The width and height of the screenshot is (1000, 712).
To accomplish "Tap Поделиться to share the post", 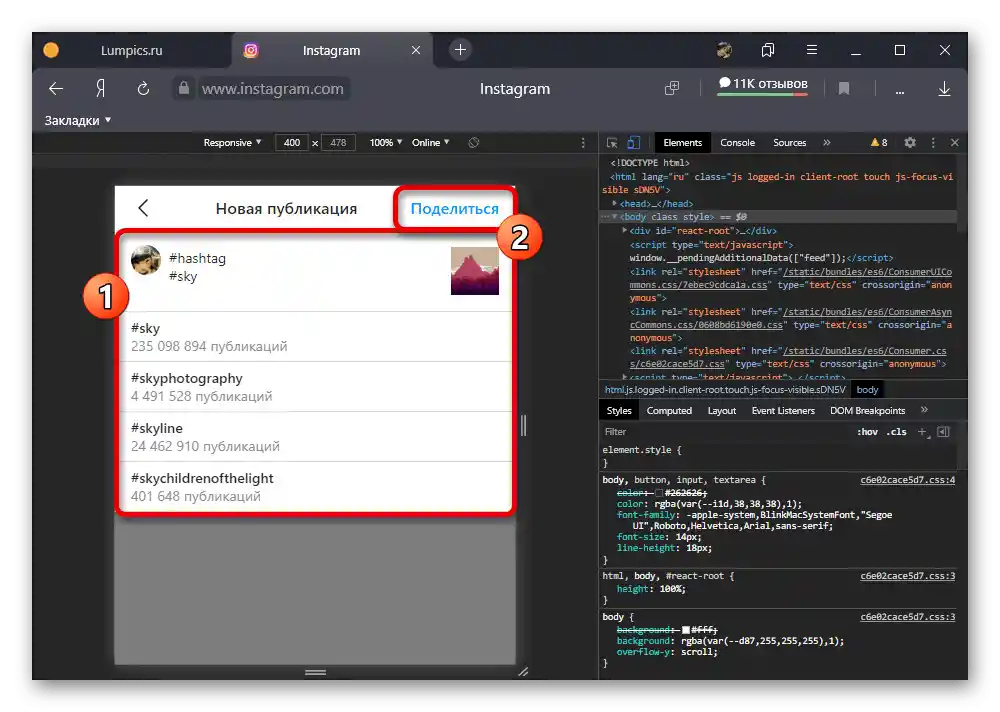I will point(454,209).
